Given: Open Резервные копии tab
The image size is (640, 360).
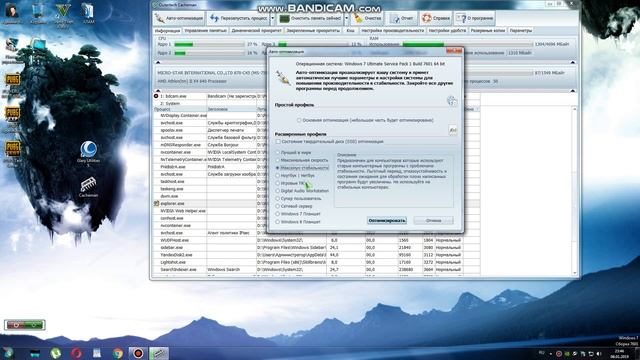Looking at the screenshot, I should [x=488, y=31].
